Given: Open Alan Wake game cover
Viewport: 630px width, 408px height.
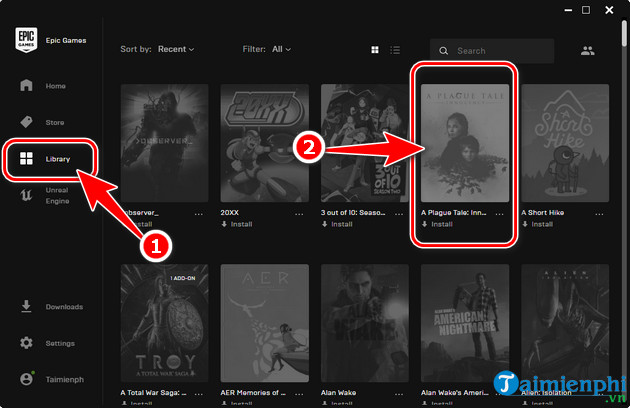Looking at the screenshot, I should coord(364,324).
